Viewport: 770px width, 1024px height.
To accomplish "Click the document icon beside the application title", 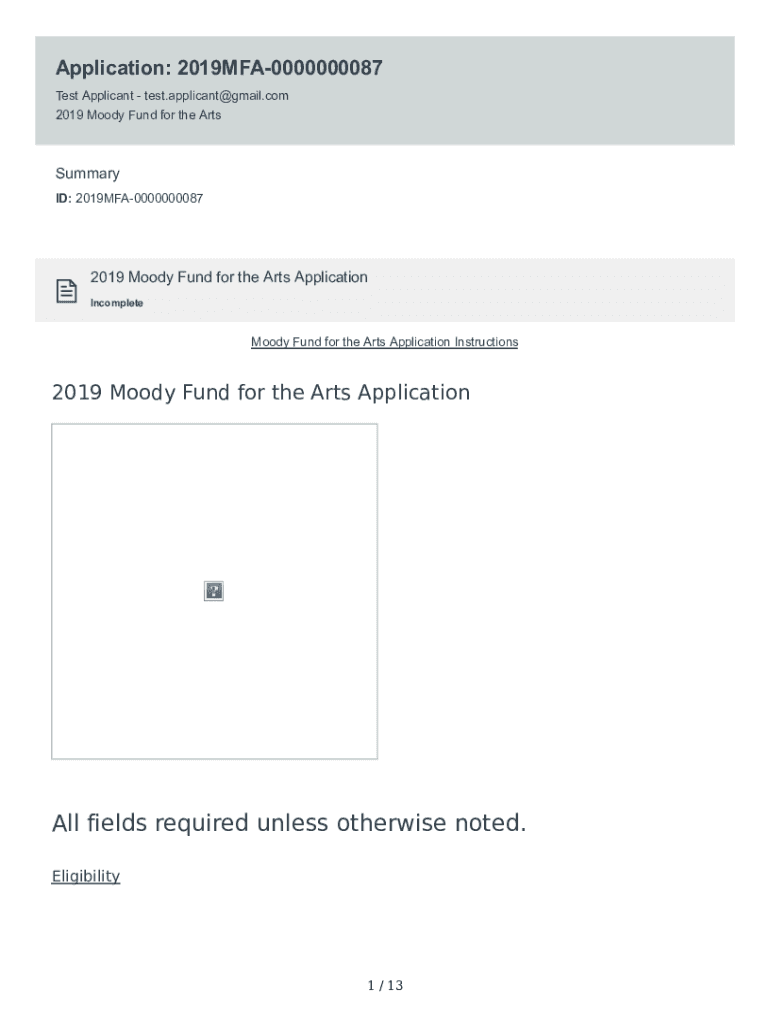I will [66, 291].
